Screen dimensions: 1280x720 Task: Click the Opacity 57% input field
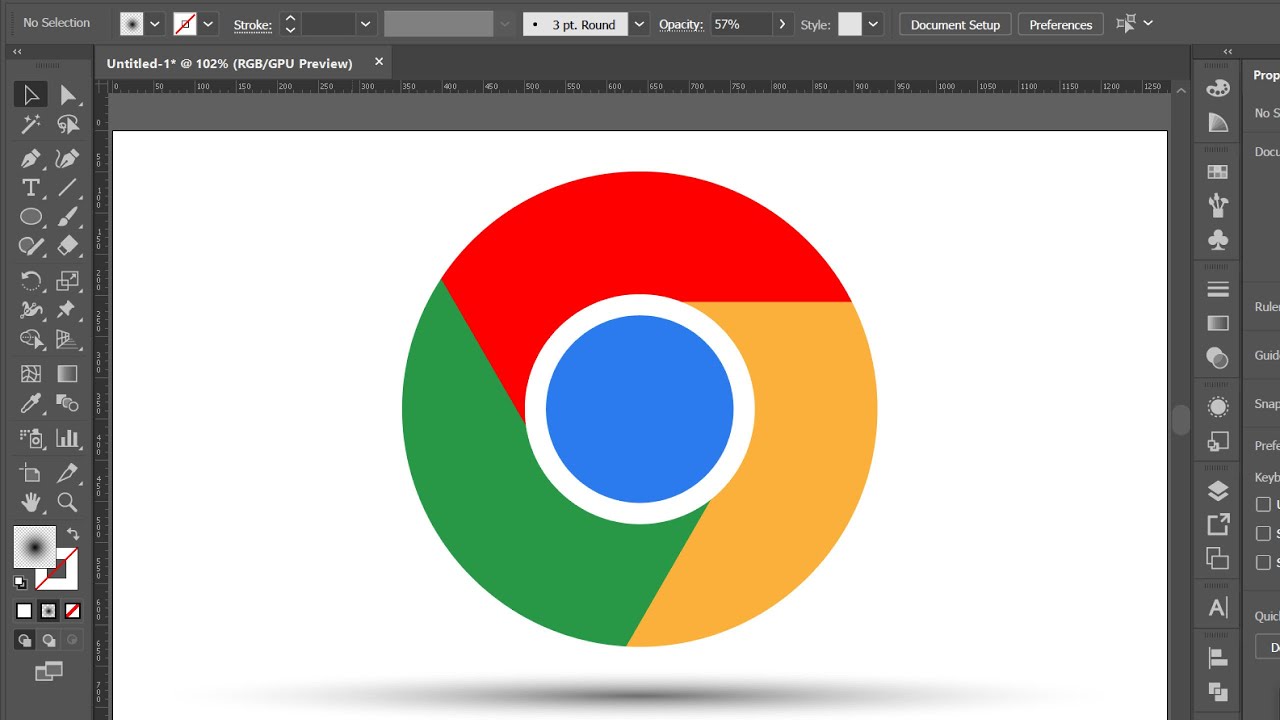741,24
